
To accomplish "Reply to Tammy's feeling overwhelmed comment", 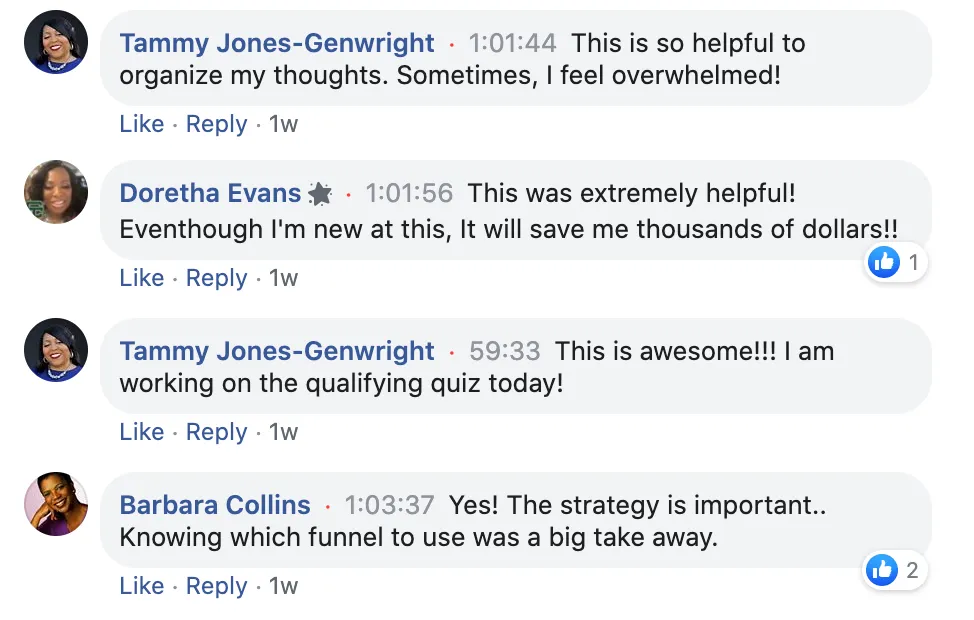I will tap(217, 124).
